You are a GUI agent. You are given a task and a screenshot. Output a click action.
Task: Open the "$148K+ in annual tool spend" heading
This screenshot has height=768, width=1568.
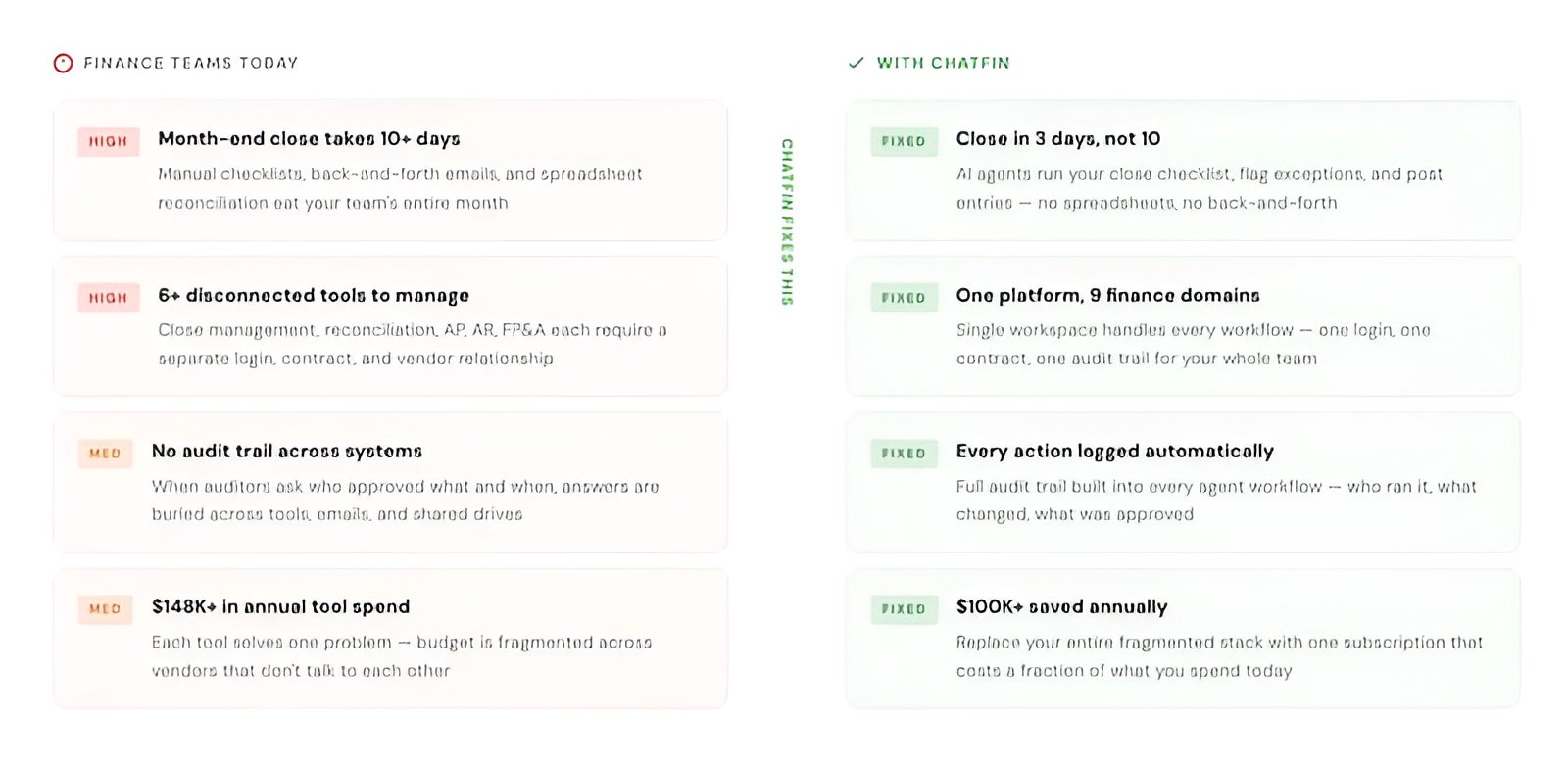pos(281,607)
